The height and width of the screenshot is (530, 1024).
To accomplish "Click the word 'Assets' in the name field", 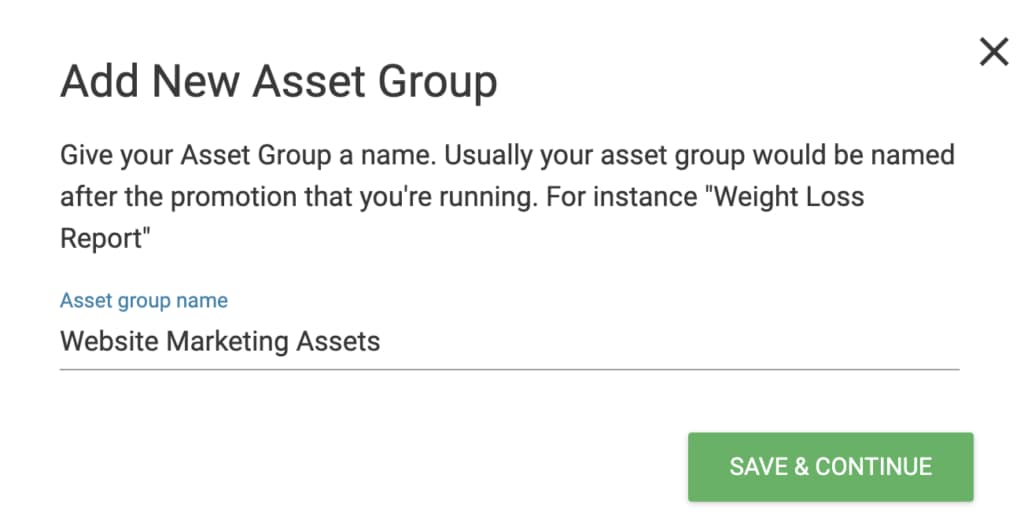I will coord(339,342).
